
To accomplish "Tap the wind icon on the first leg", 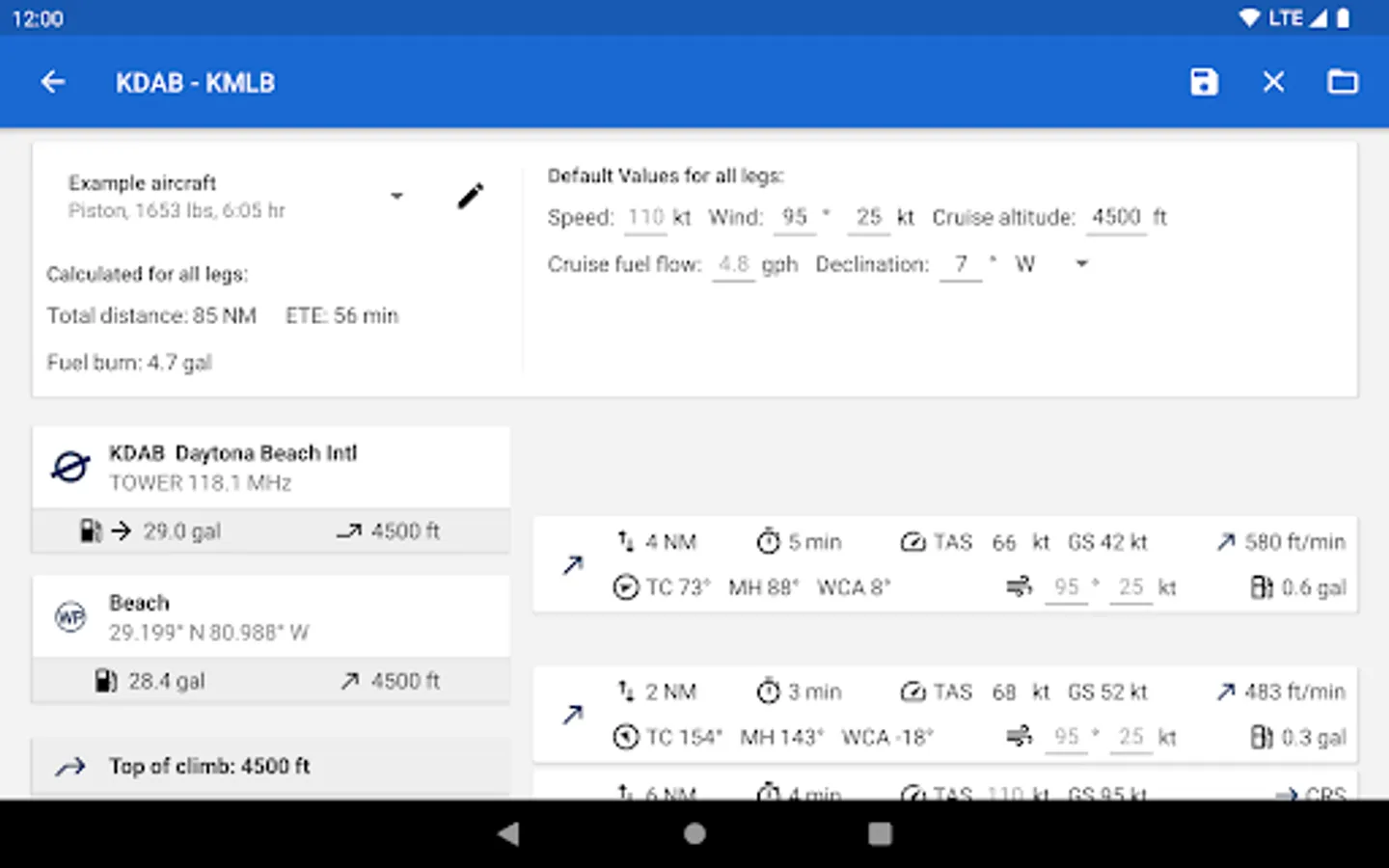I will tap(1020, 587).
